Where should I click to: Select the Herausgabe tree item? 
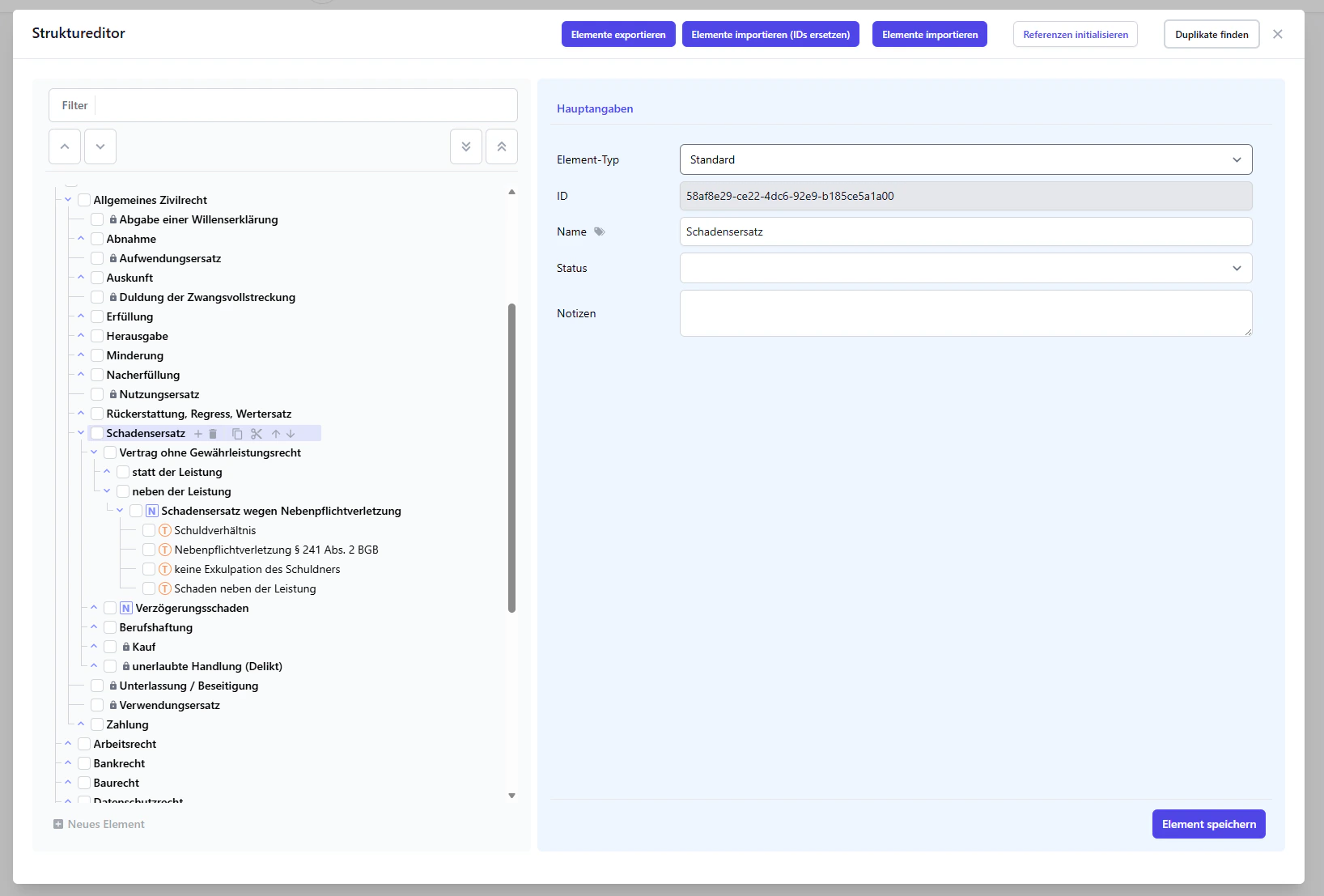tap(138, 336)
